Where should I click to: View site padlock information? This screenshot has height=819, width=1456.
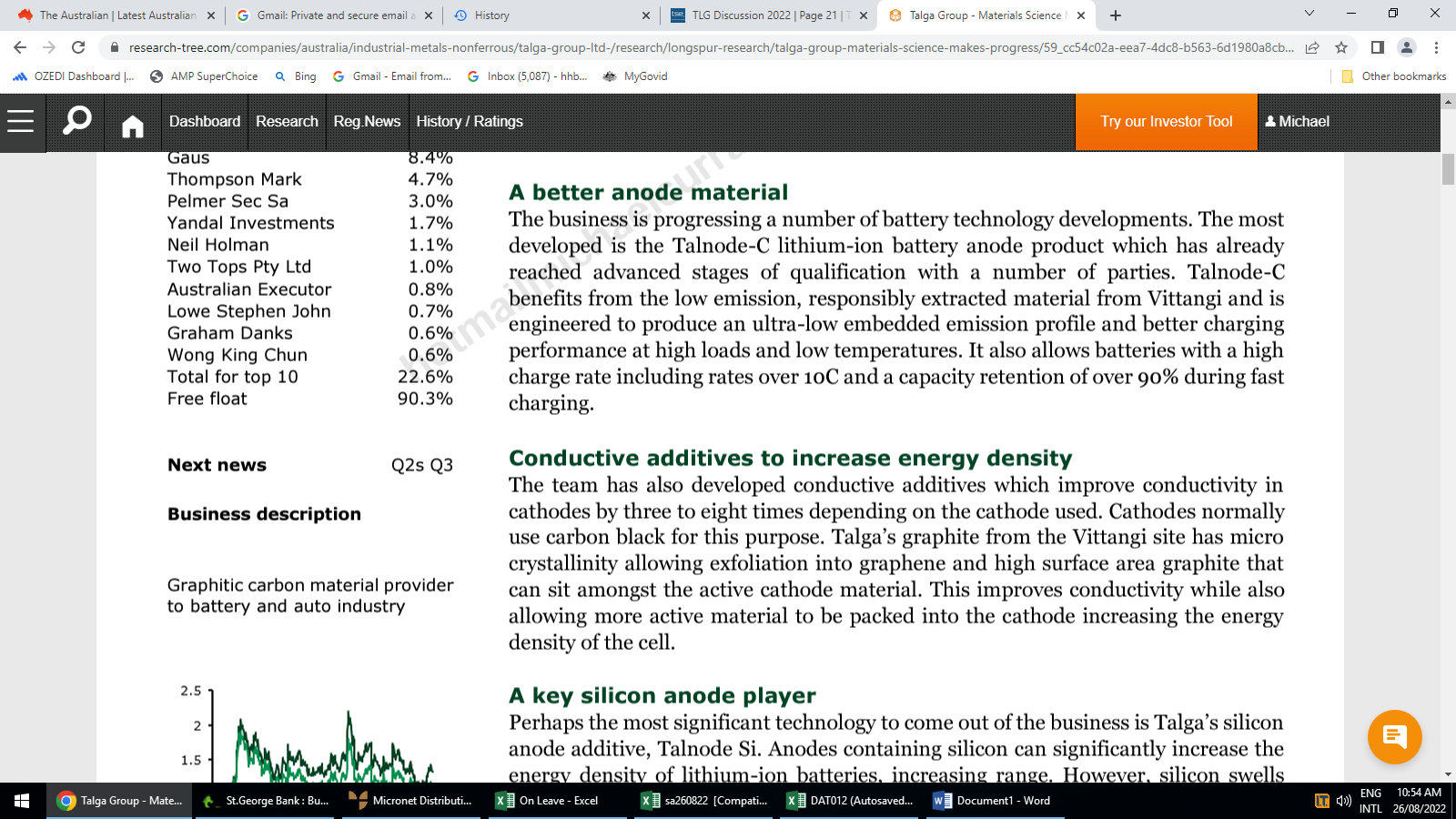point(114,47)
